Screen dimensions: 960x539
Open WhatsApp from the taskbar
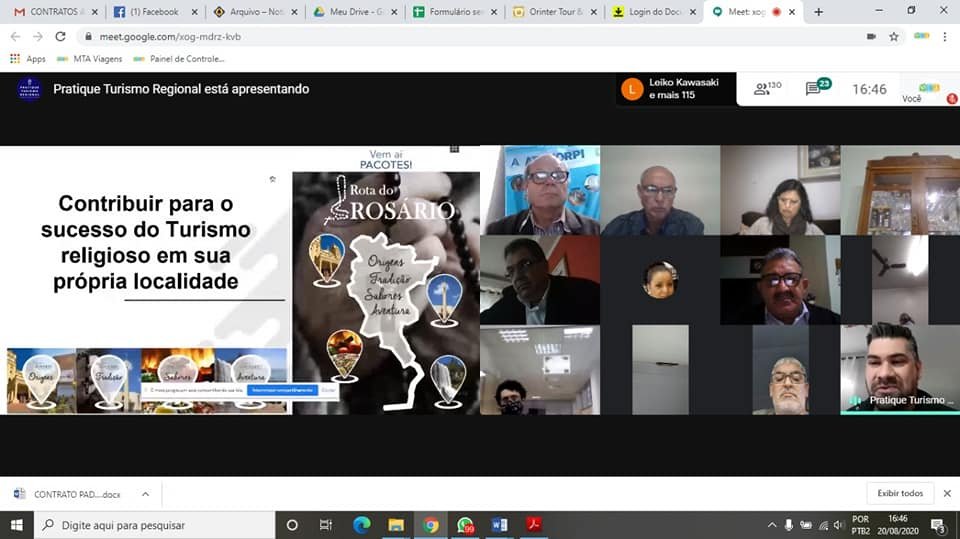click(465, 525)
